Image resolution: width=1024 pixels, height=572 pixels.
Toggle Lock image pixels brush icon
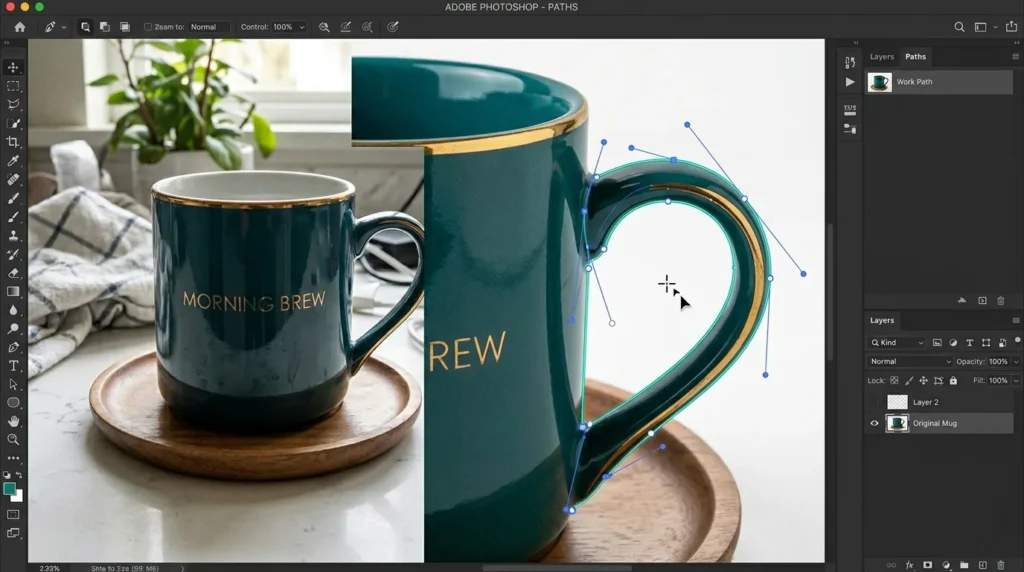pyautogui.click(x=909, y=380)
